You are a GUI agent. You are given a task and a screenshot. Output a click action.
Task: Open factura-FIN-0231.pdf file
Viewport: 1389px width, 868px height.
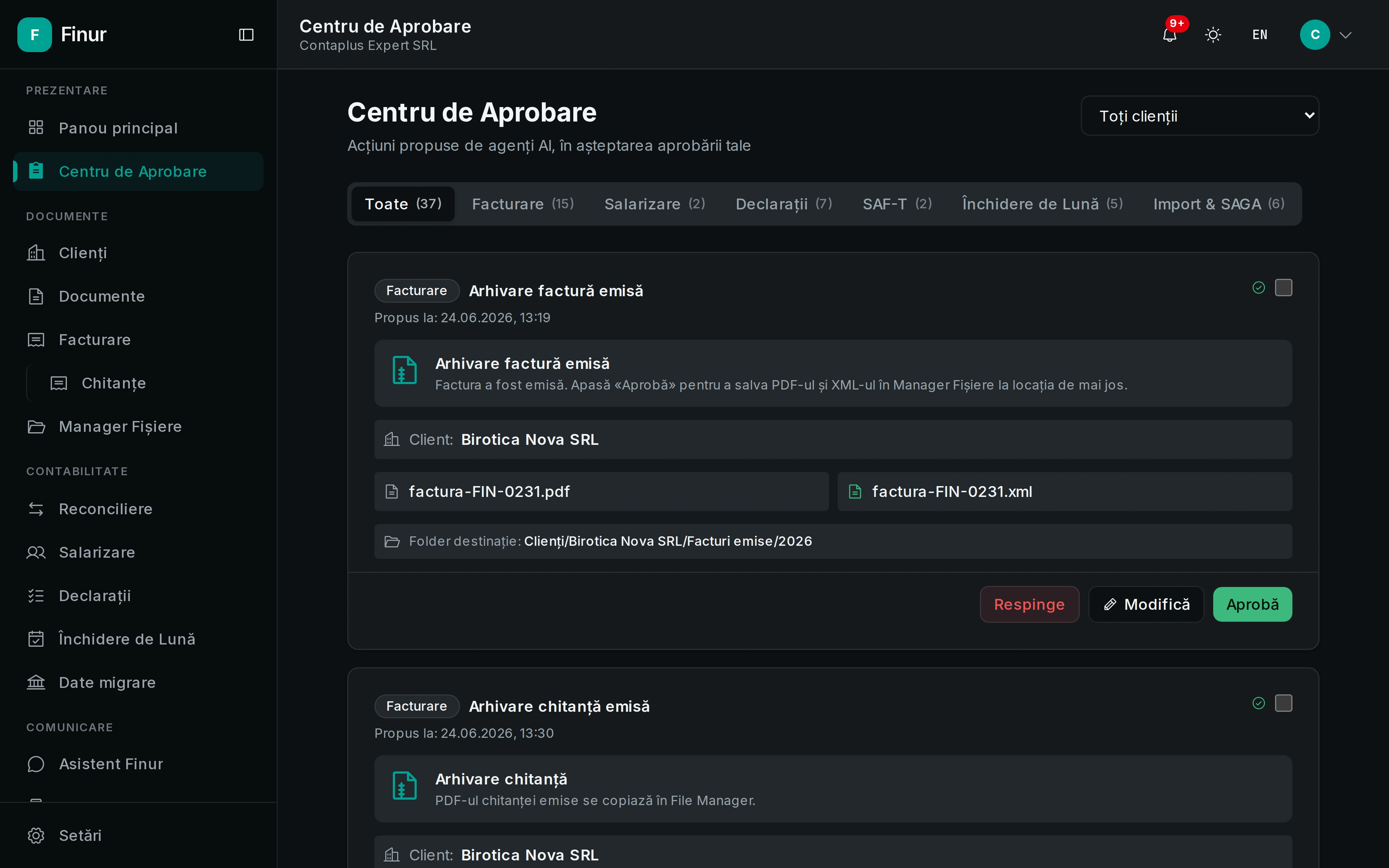pyautogui.click(x=602, y=492)
